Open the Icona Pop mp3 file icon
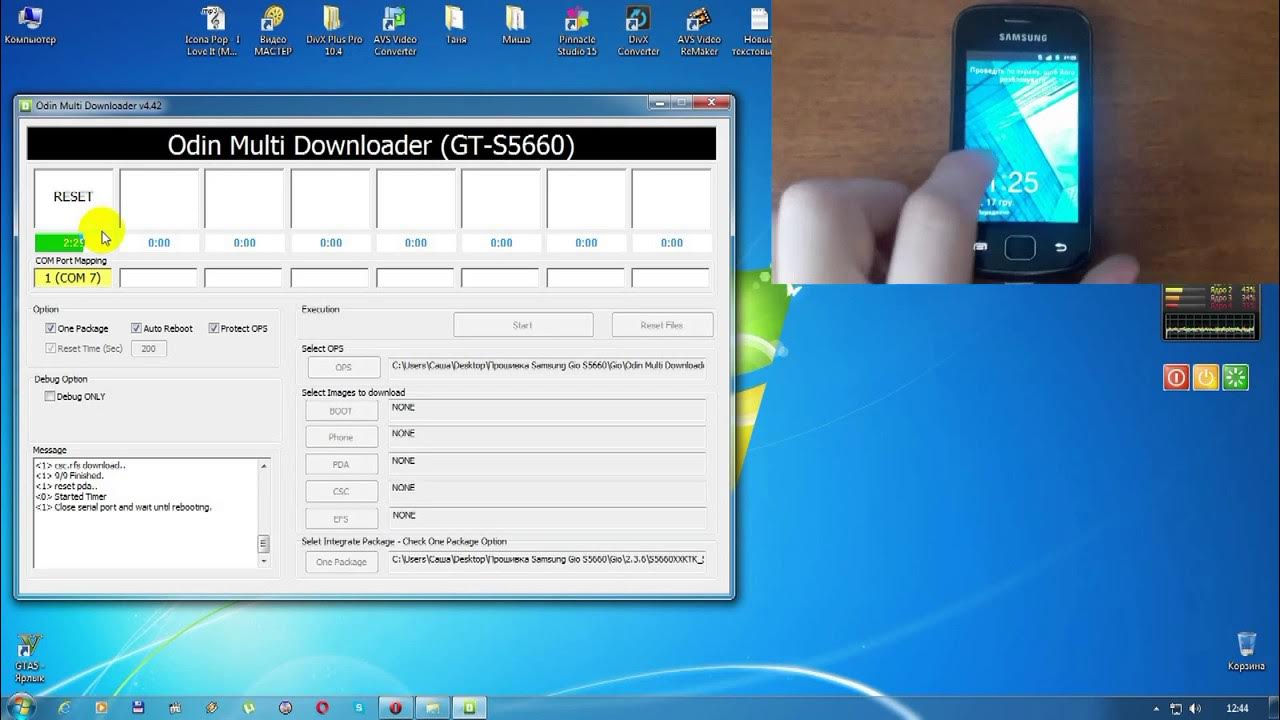Screen dimensions: 1280x720 click(x=212, y=30)
